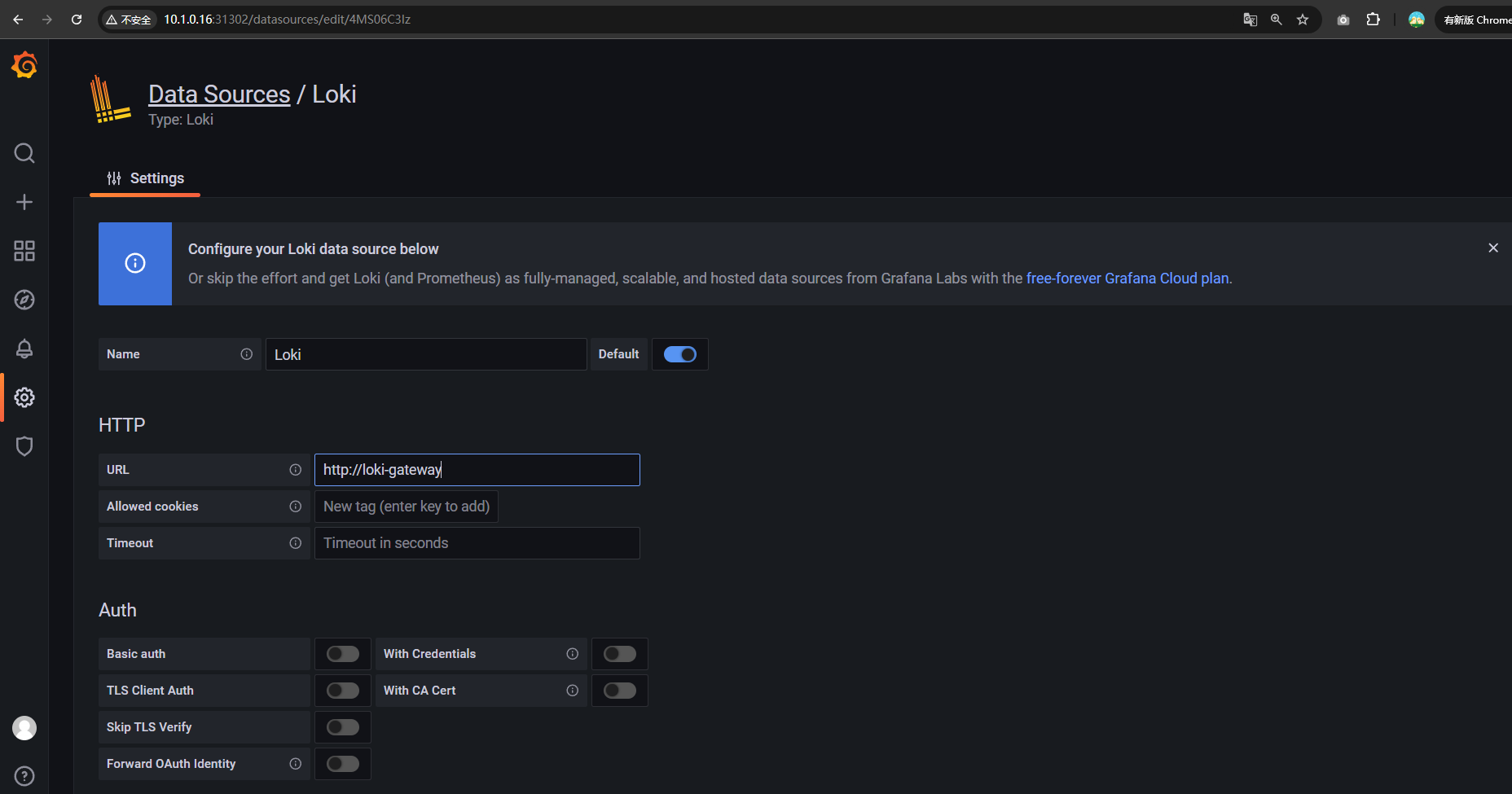Bookmark this page with the star icon
The image size is (1512, 794).
(1303, 20)
